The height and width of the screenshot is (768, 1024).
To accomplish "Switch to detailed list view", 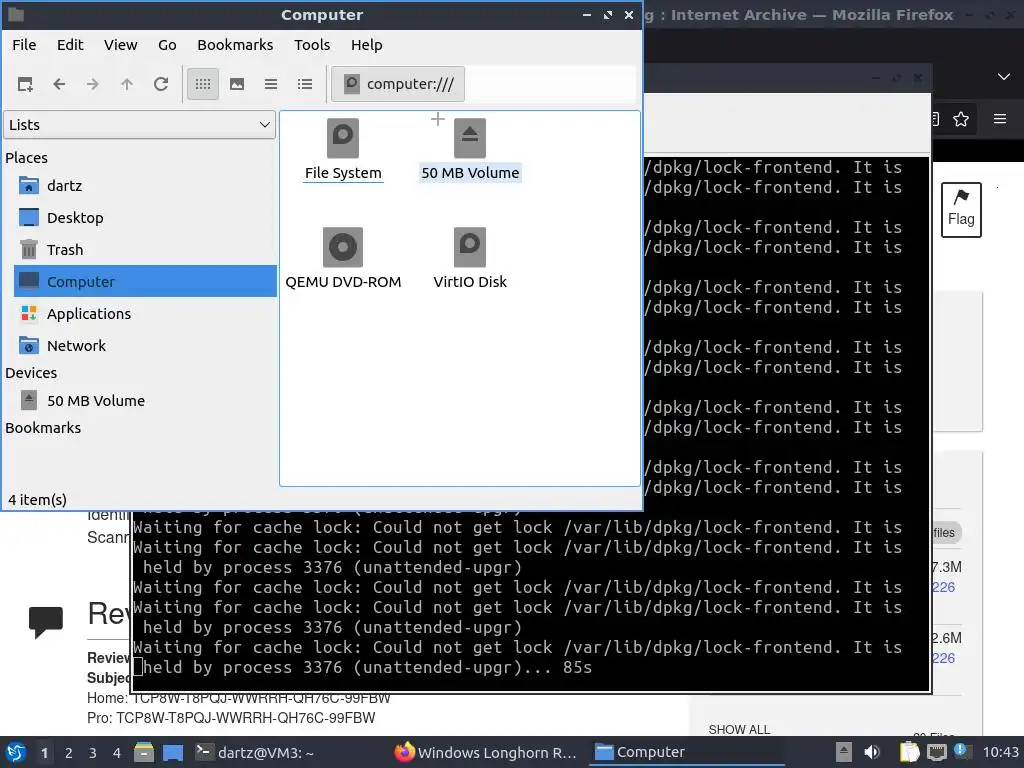I will pyautogui.click(x=305, y=84).
